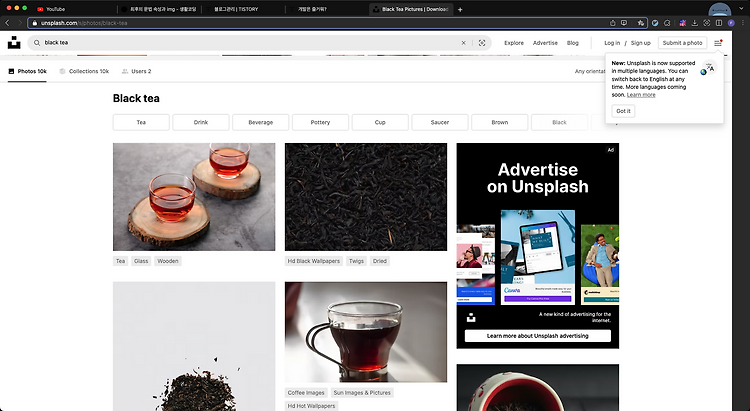Click the Hd Hot Wallpapers tag

click(x=311, y=406)
